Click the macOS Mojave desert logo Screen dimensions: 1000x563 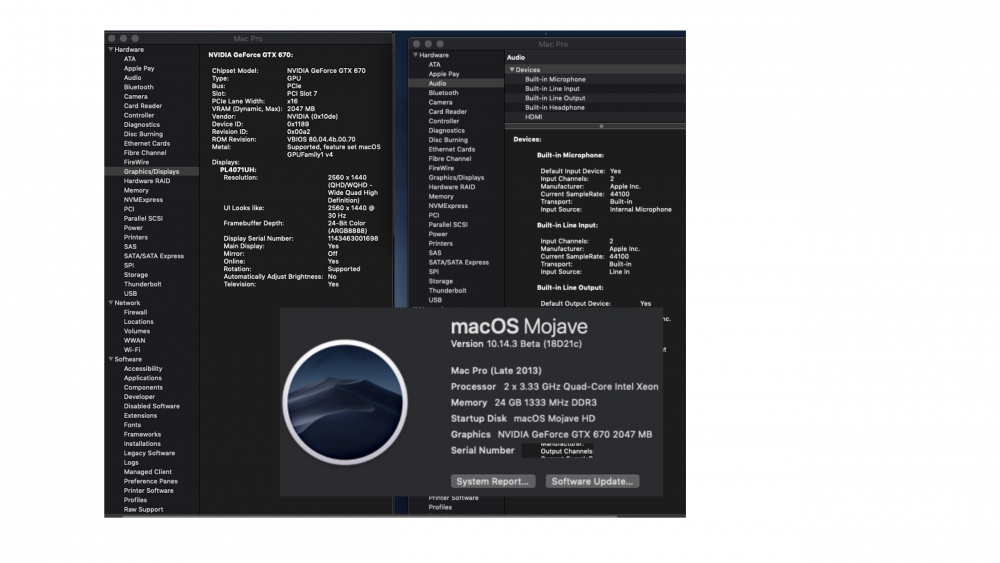[345, 402]
